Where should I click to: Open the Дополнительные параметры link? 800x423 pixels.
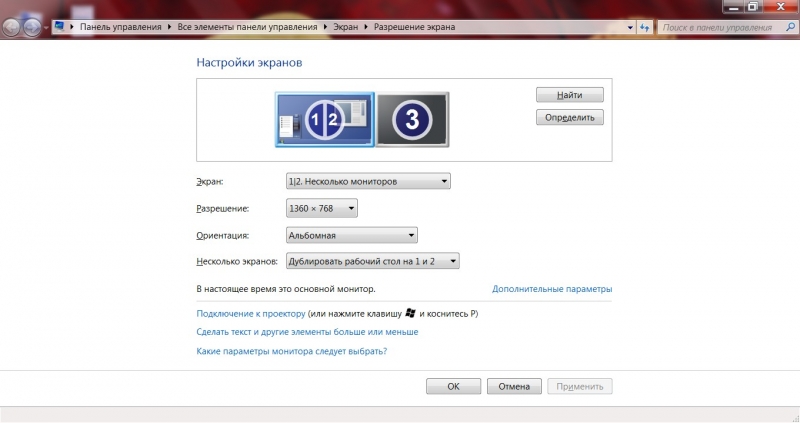pos(552,289)
